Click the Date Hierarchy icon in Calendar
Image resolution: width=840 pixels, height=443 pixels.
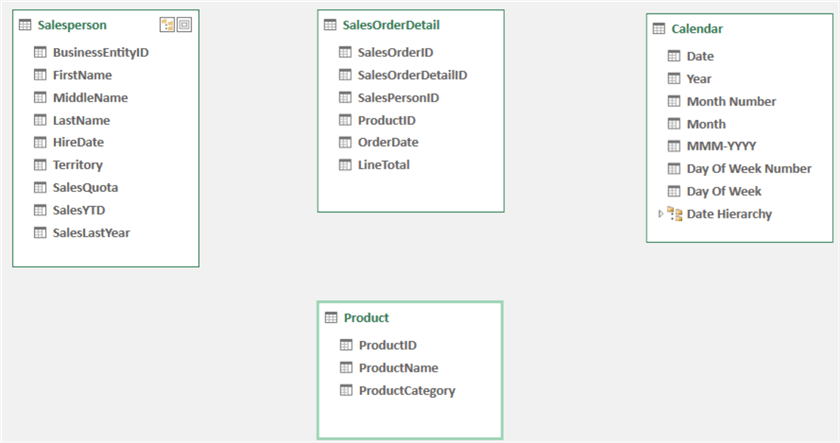point(674,214)
